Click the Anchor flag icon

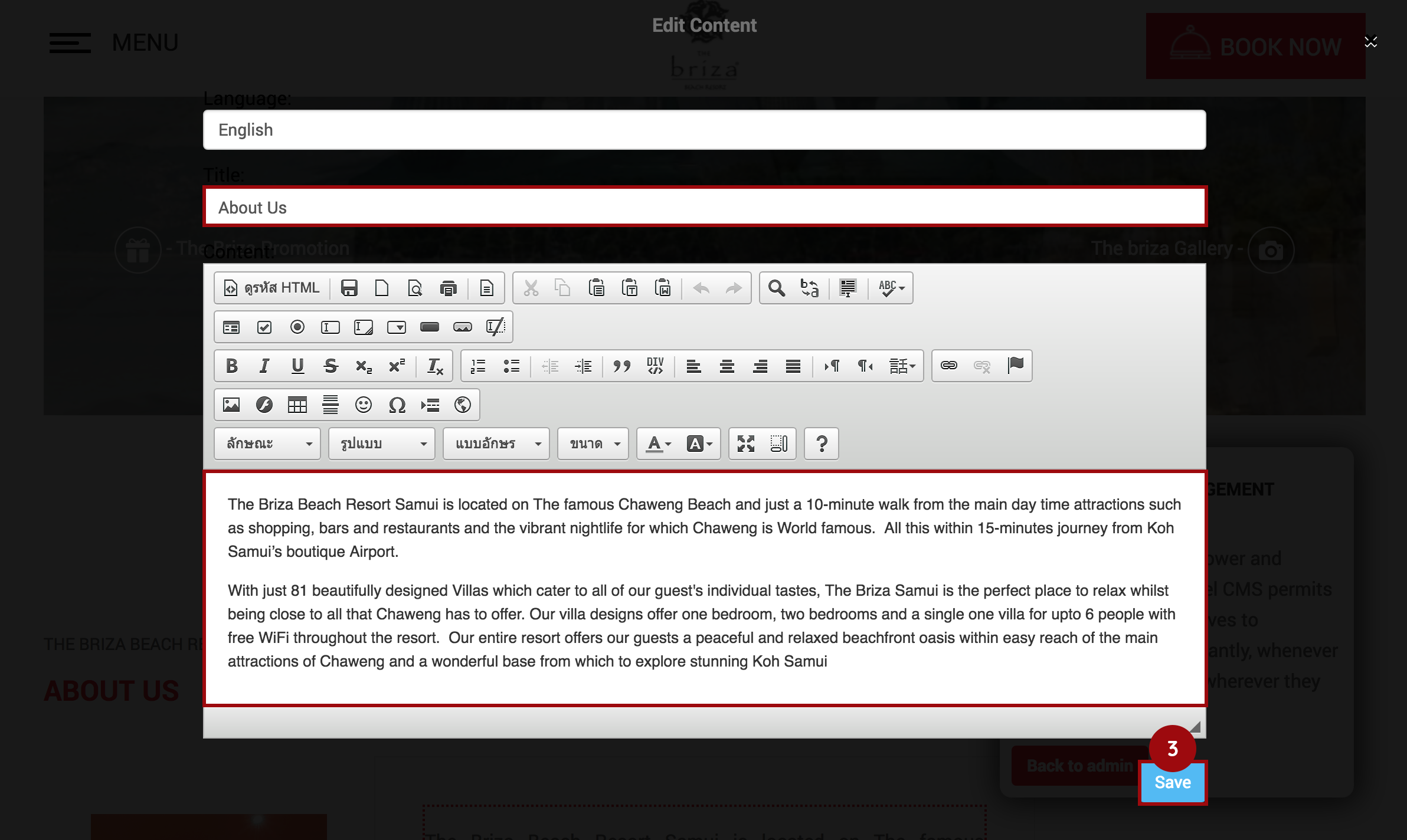click(1015, 366)
